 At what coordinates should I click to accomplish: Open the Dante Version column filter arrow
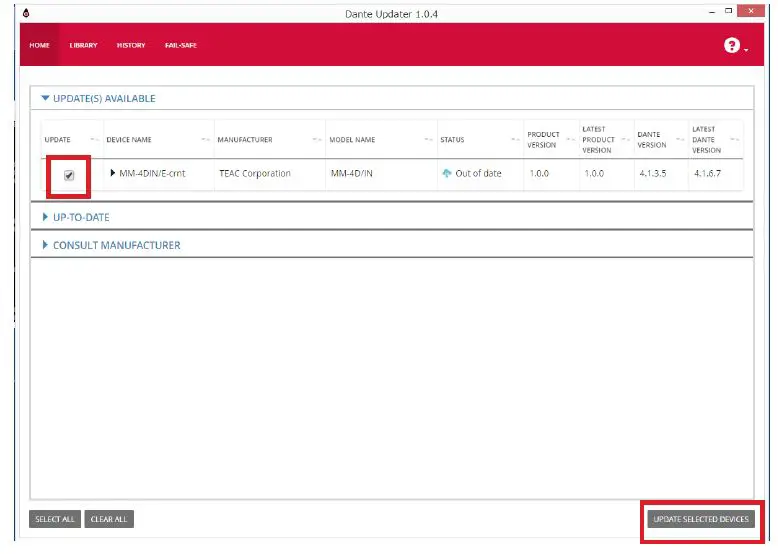pyautogui.click(x=680, y=139)
